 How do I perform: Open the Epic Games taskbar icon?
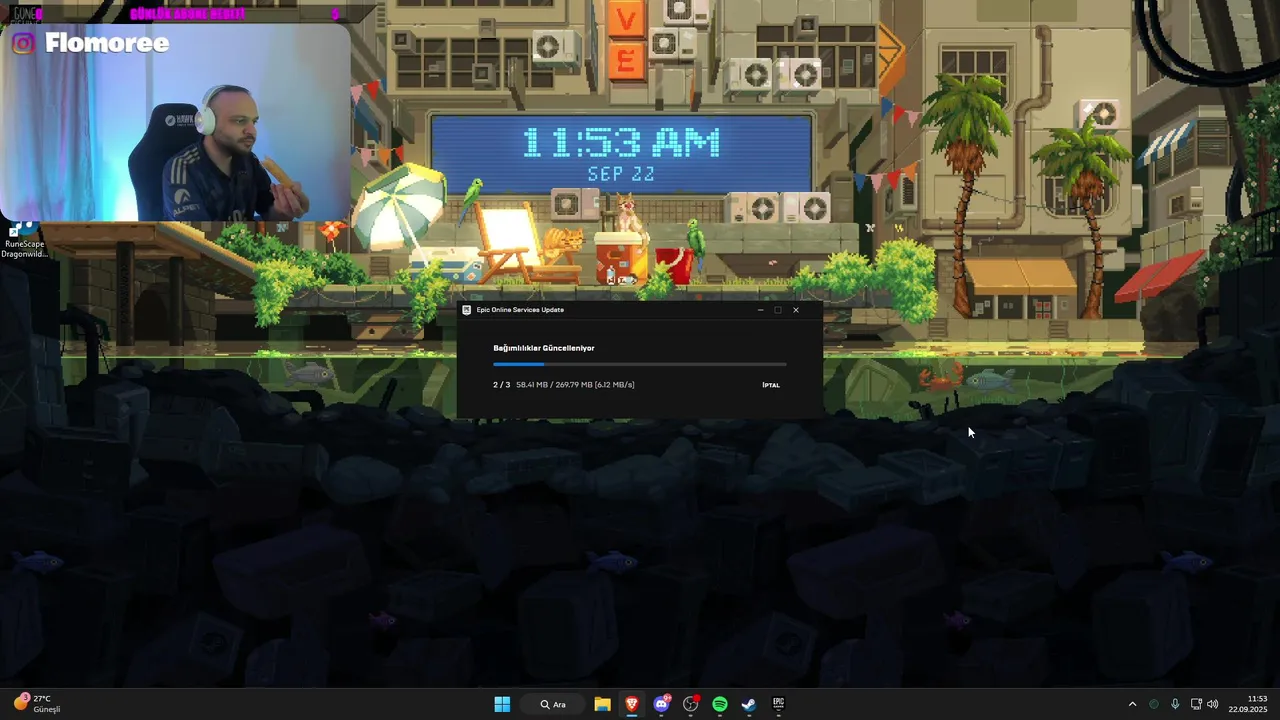[778, 704]
